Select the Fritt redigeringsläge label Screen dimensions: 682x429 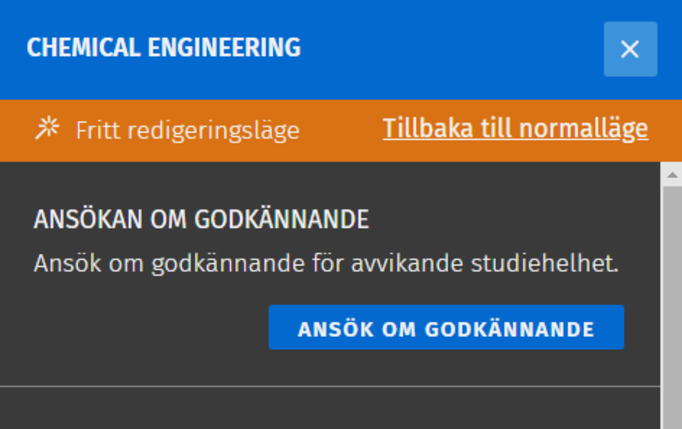click(187, 130)
